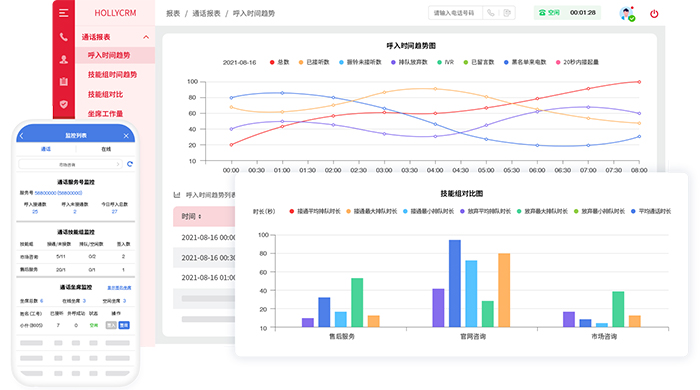Toggle the hamburger menu in the red sidebar
Image resolution: width=700 pixels, height=390 pixels.
coord(63,13)
